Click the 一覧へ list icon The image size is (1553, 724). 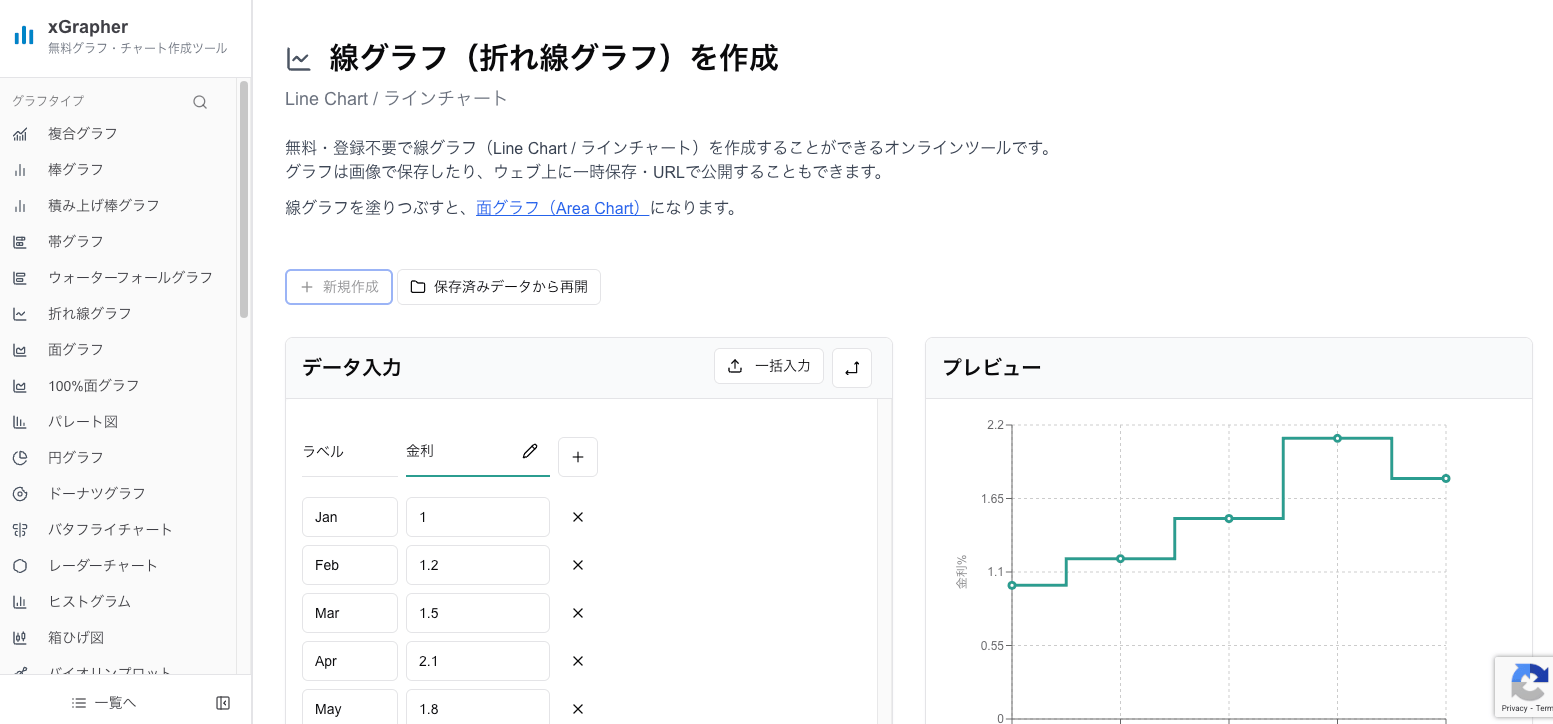pos(79,702)
